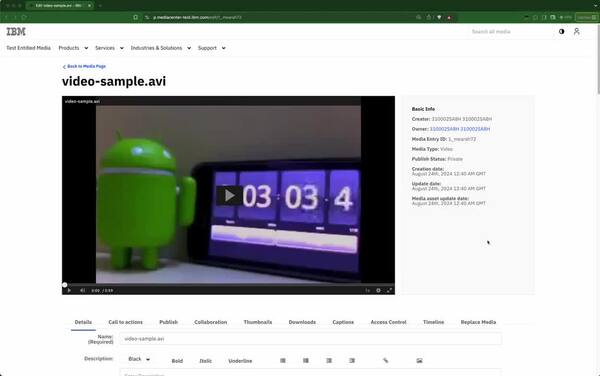Click the Media Entry ID value

462,139
